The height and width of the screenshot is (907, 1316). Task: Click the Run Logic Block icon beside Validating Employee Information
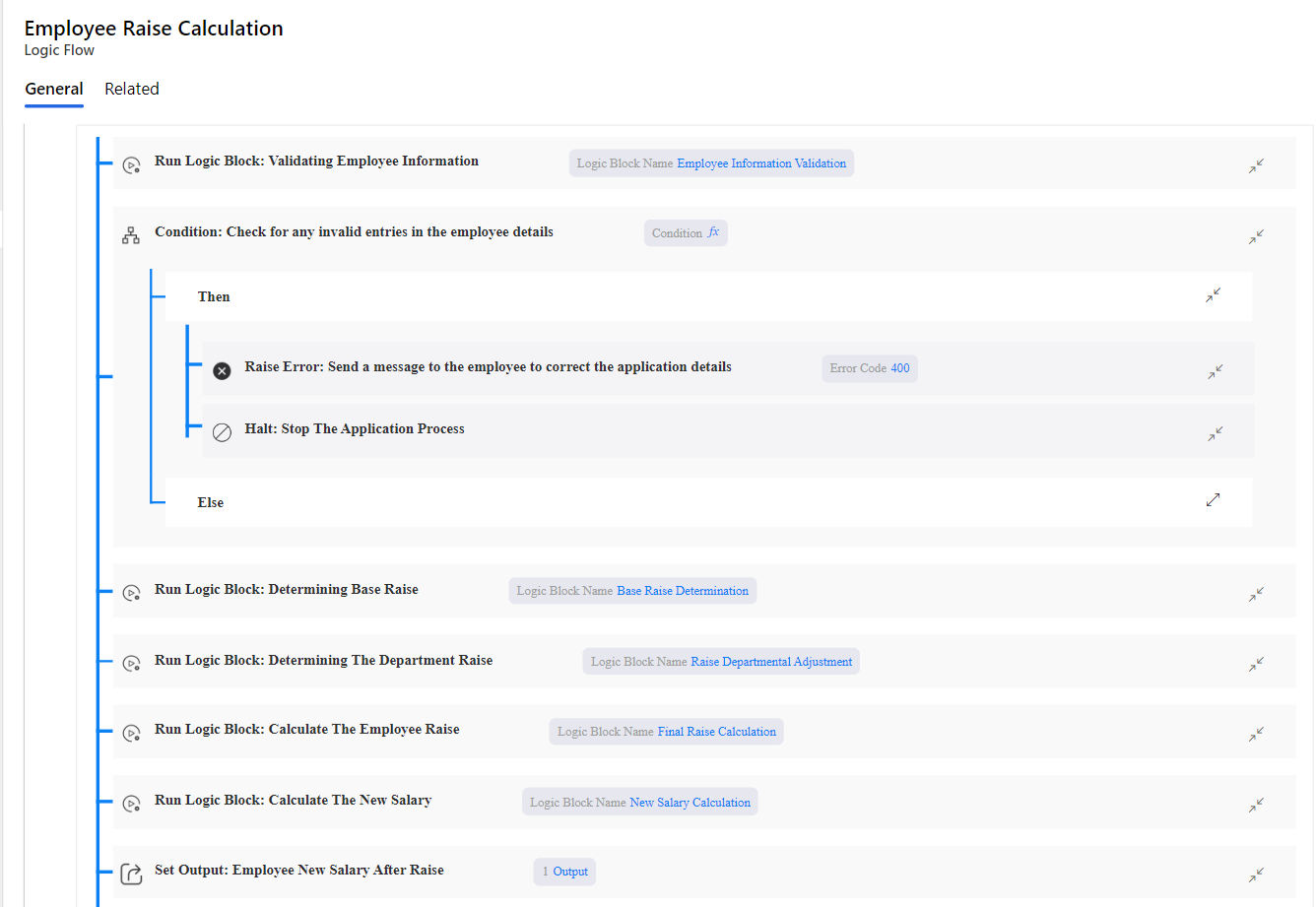pos(131,164)
